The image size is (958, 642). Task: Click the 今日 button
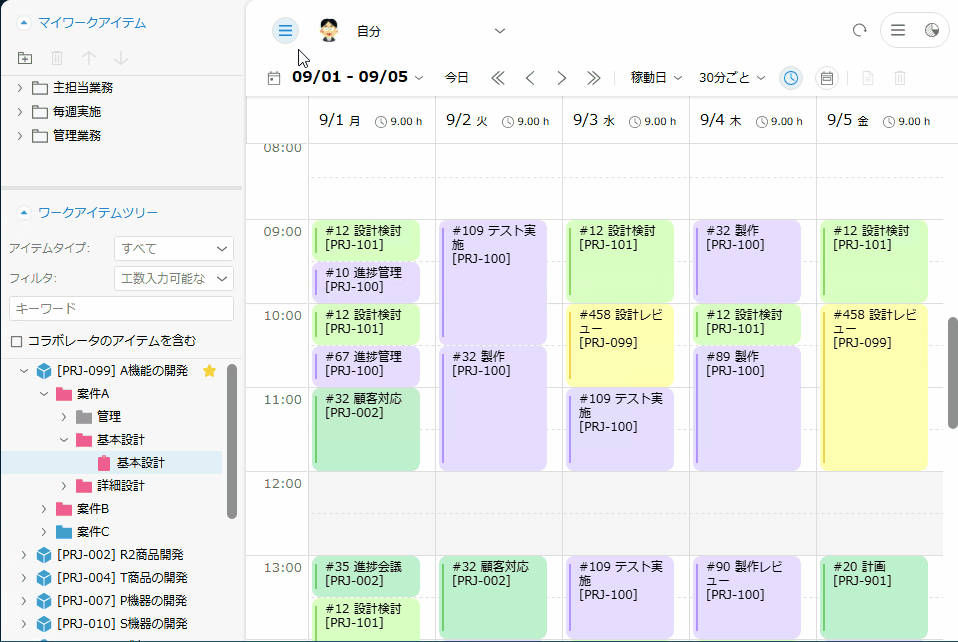(x=456, y=78)
